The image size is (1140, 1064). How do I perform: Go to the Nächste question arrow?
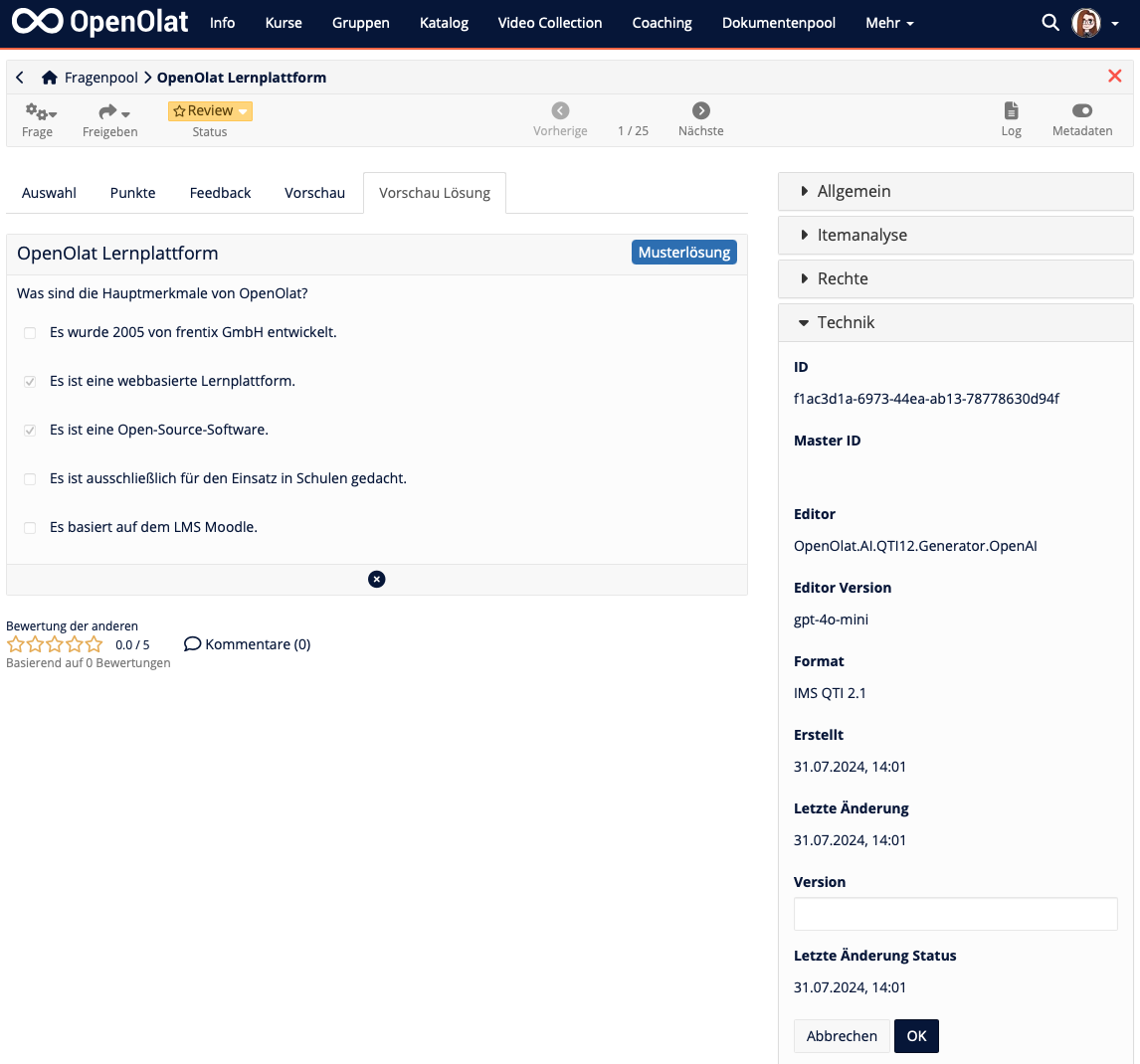coord(701,111)
